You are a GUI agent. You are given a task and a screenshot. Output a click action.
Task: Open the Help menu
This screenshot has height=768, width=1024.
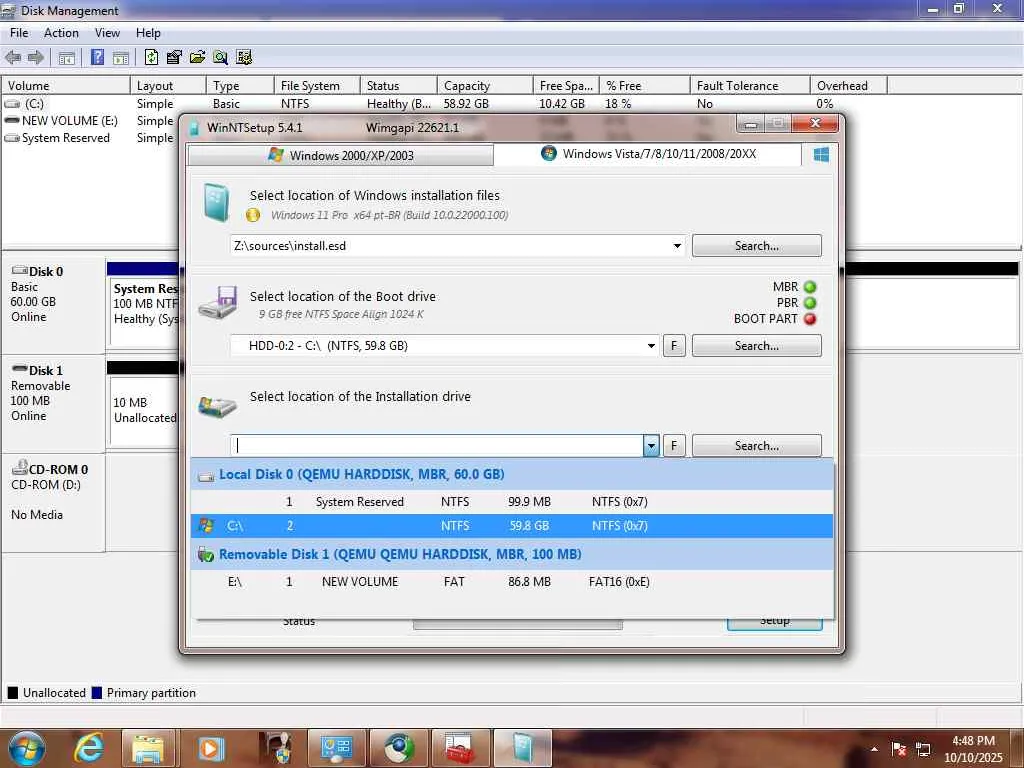pyautogui.click(x=148, y=33)
